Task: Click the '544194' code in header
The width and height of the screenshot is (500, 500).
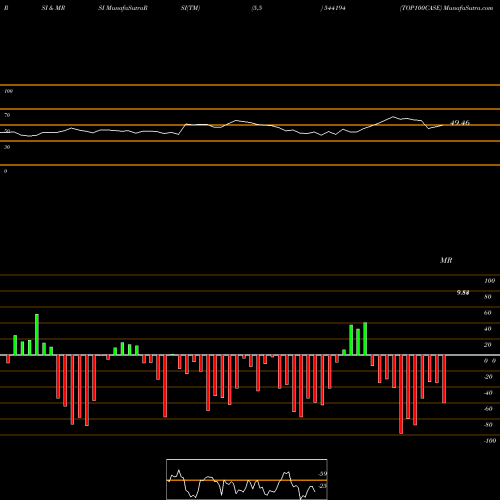Action: [334, 8]
